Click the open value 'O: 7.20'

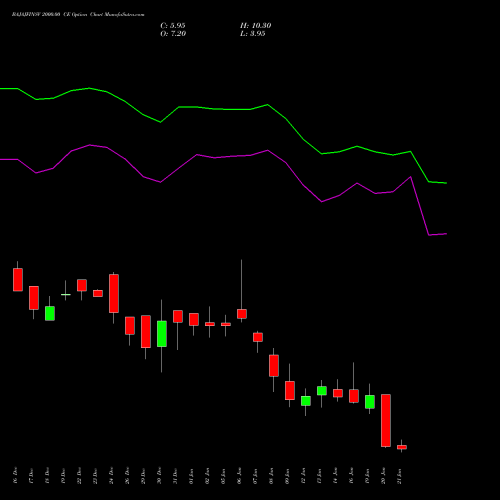click(x=173, y=34)
